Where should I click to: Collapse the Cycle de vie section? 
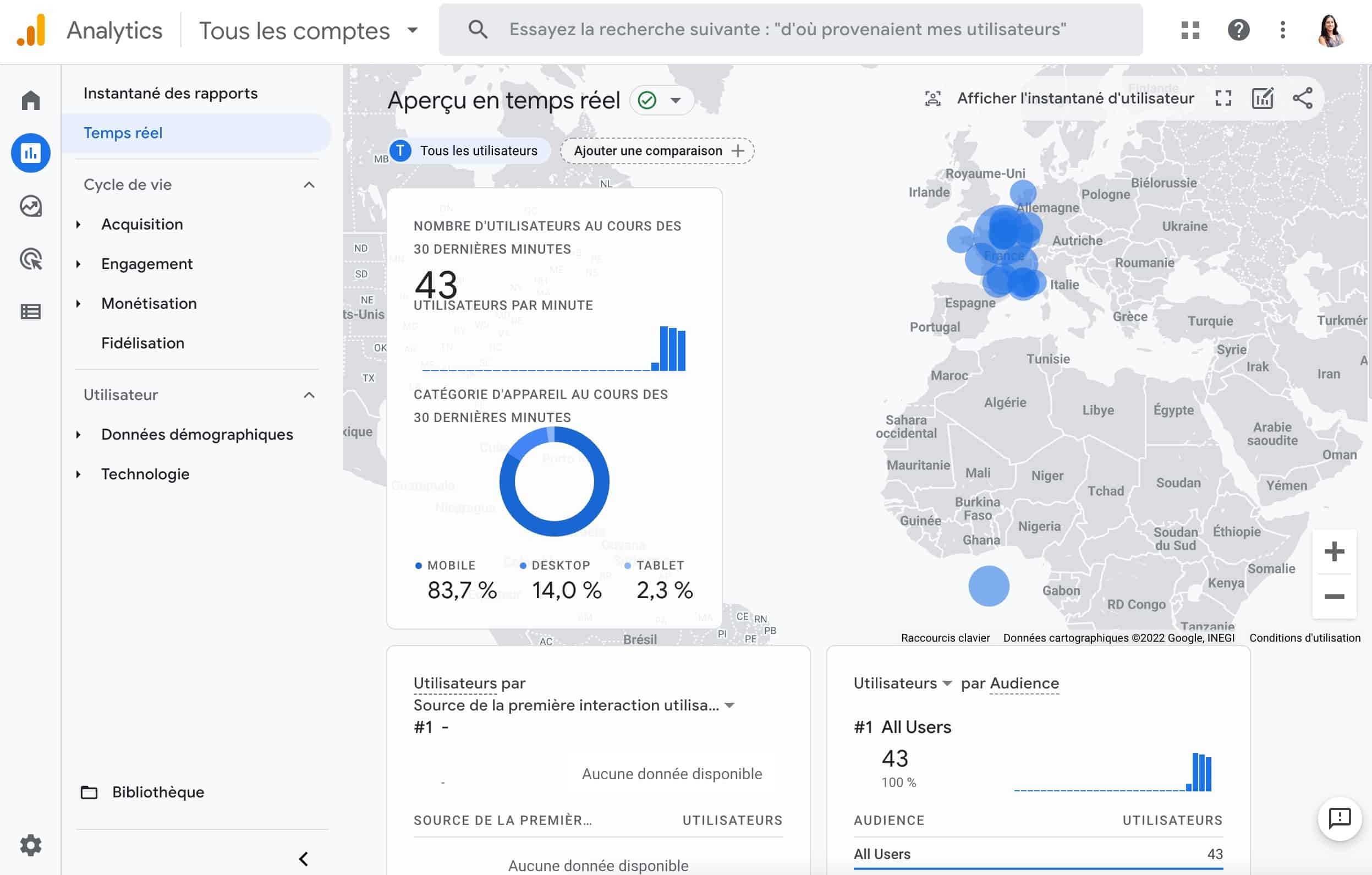[309, 185]
